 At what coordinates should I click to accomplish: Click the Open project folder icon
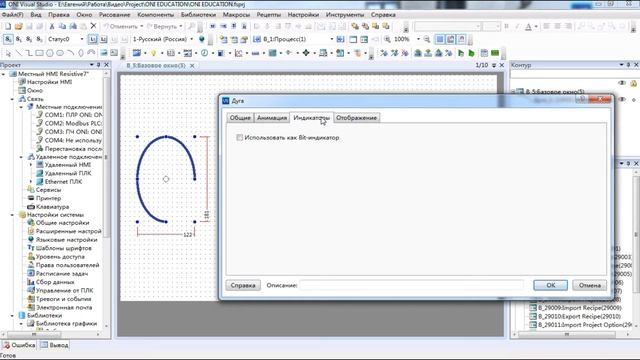point(18,27)
